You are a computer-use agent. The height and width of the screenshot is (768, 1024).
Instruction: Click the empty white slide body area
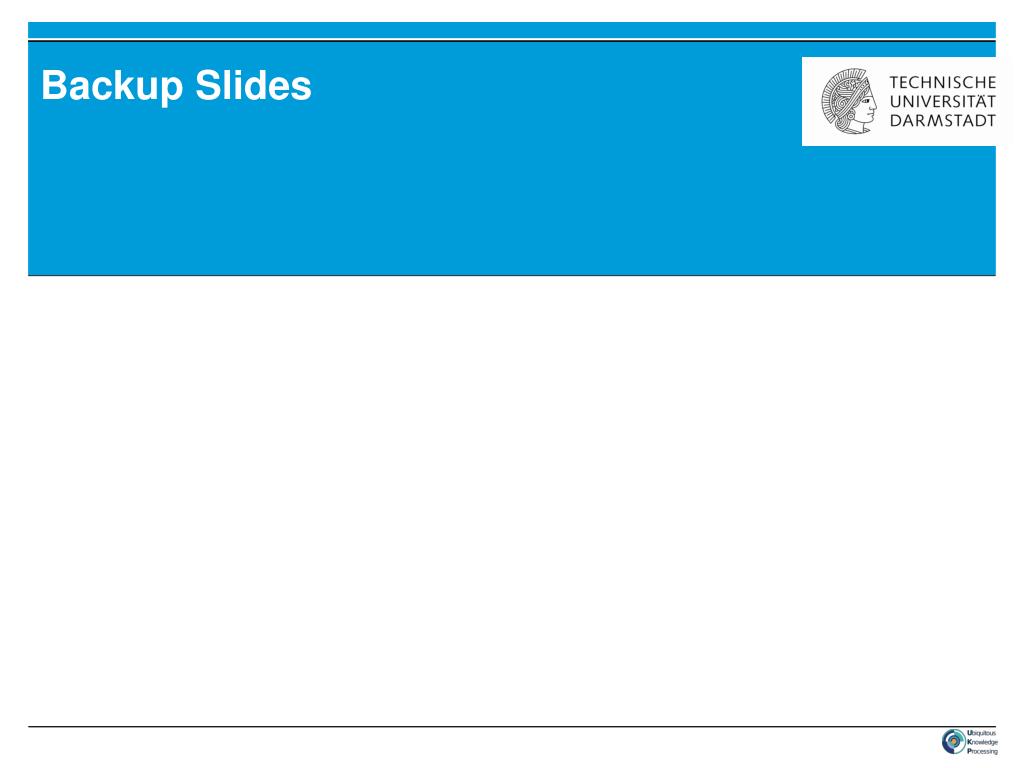click(512, 500)
